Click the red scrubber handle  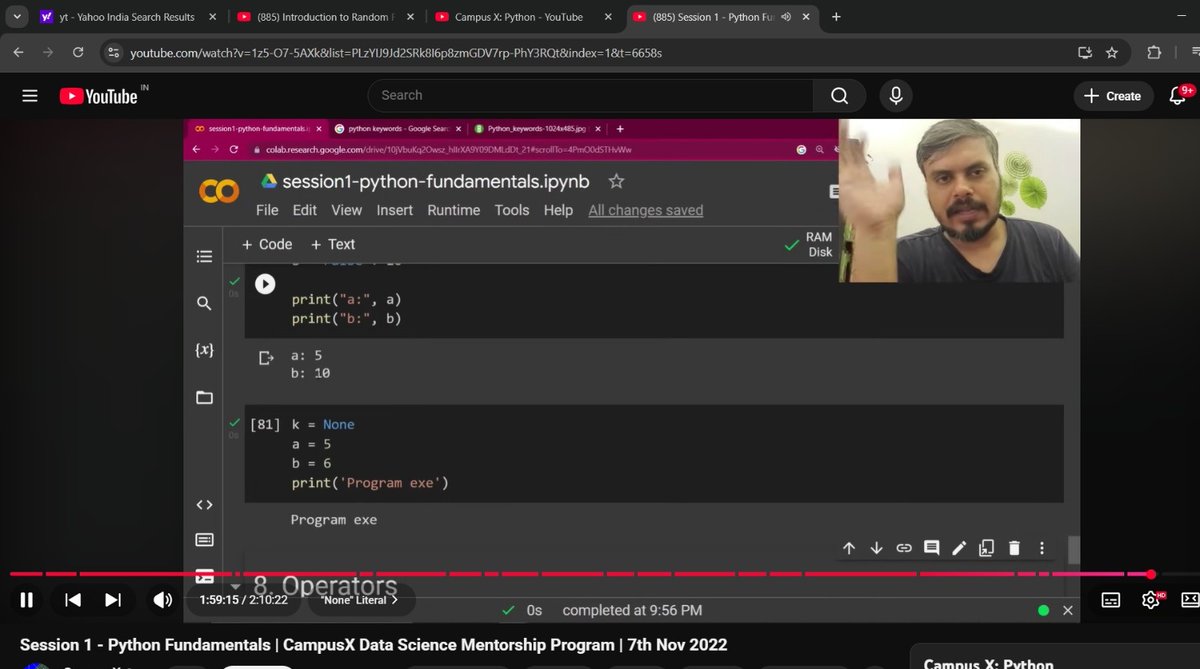point(1151,574)
